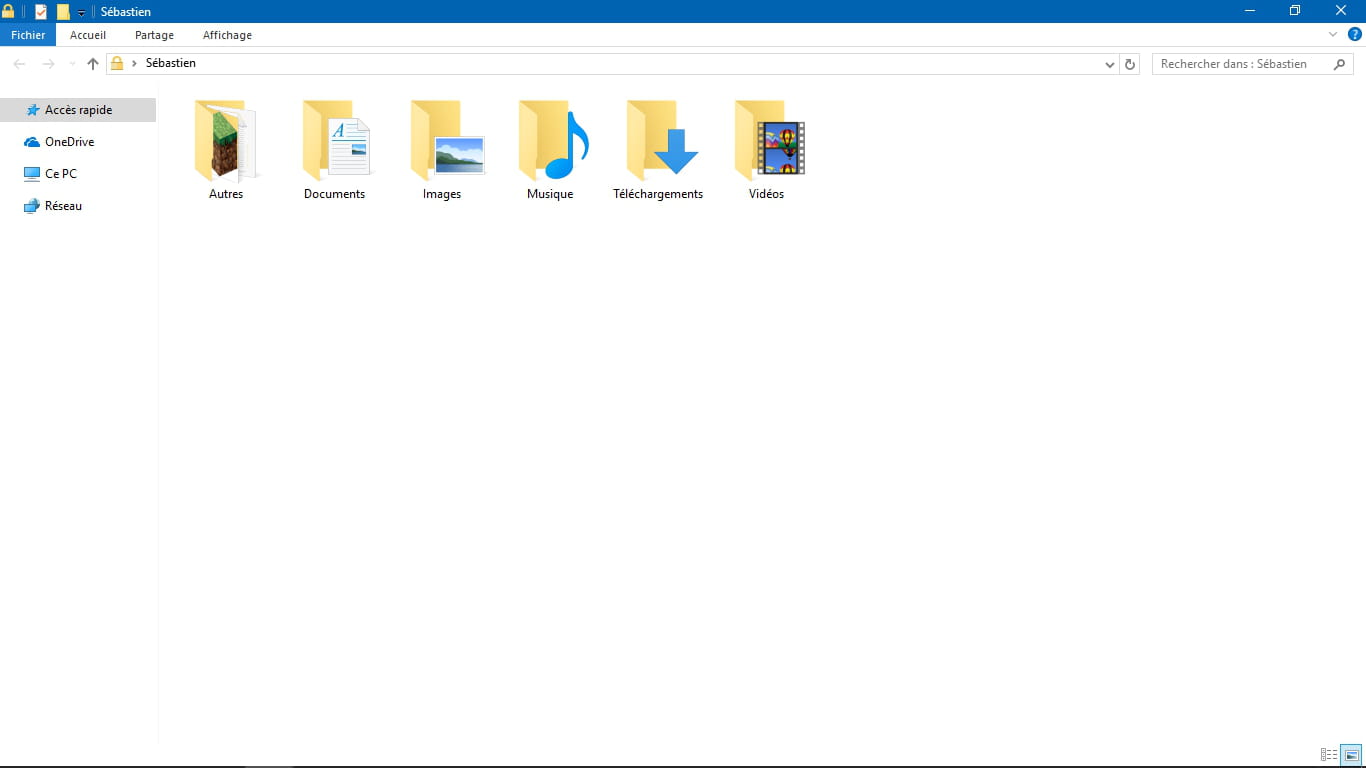Click Sébastien in the address bar
The width and height of the screenshot is (1366, 768).
pos(171,63)
